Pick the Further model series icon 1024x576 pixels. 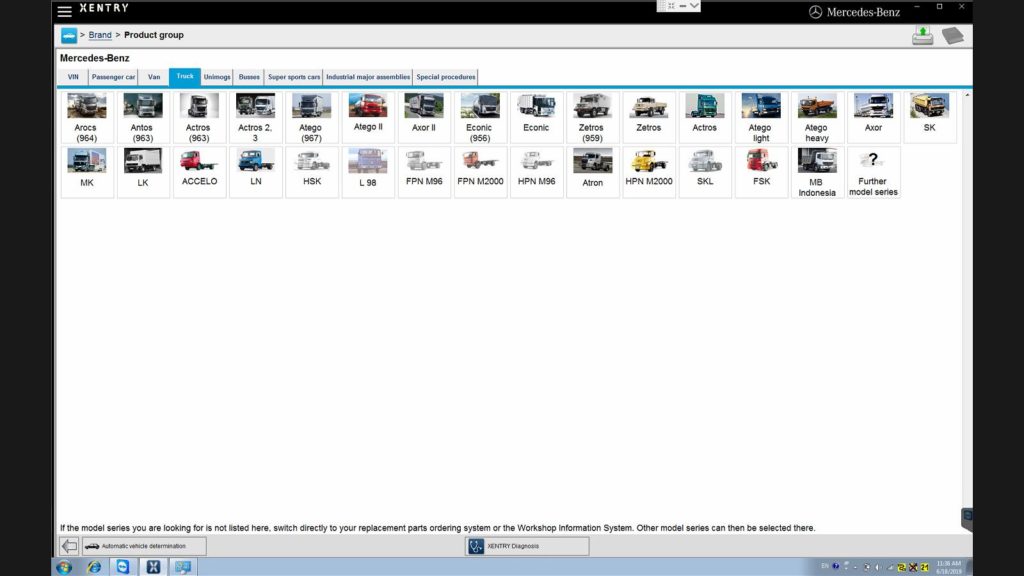[873, 172]
